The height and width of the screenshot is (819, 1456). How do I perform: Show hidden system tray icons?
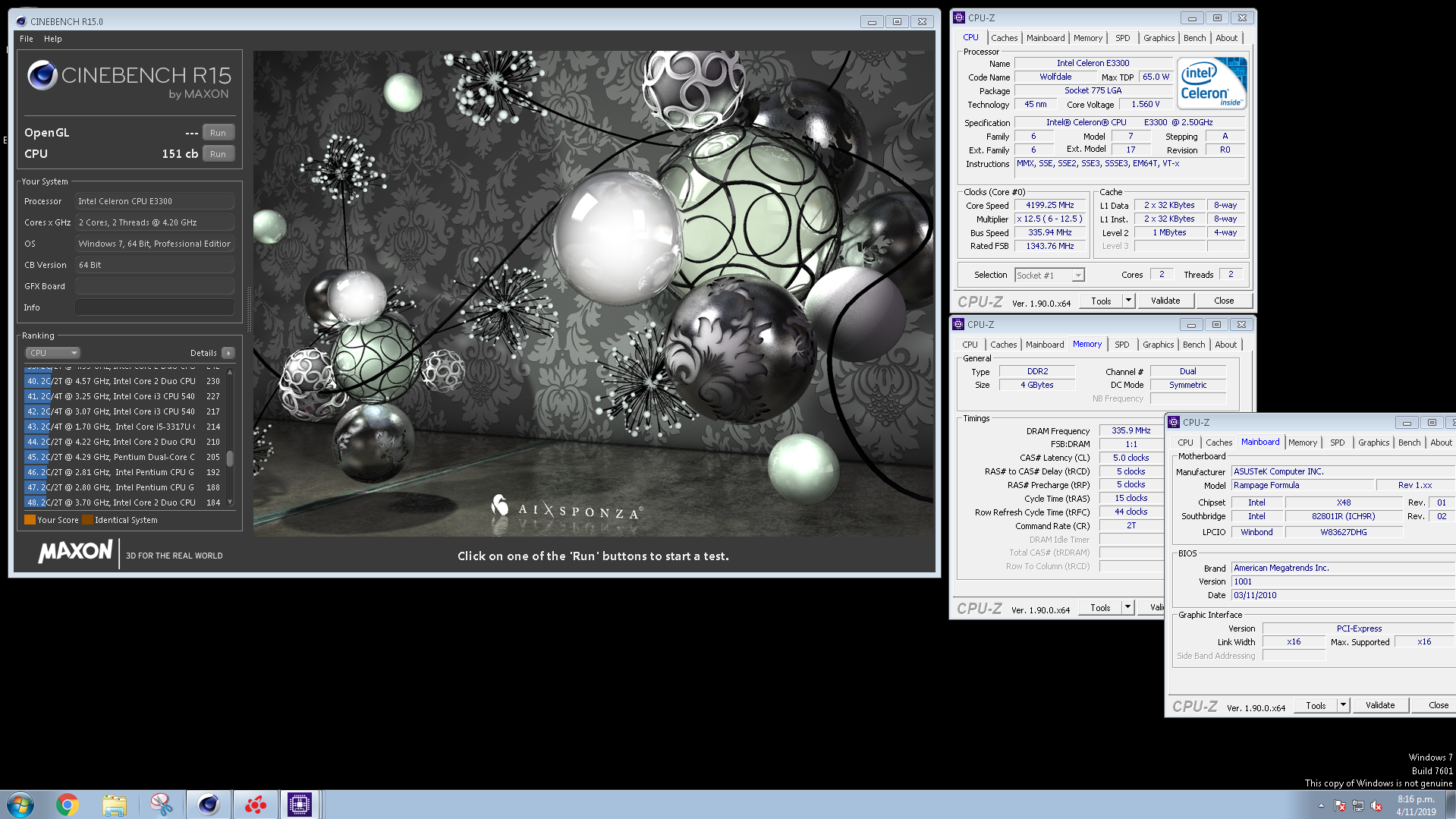[x=1321, y=805]
